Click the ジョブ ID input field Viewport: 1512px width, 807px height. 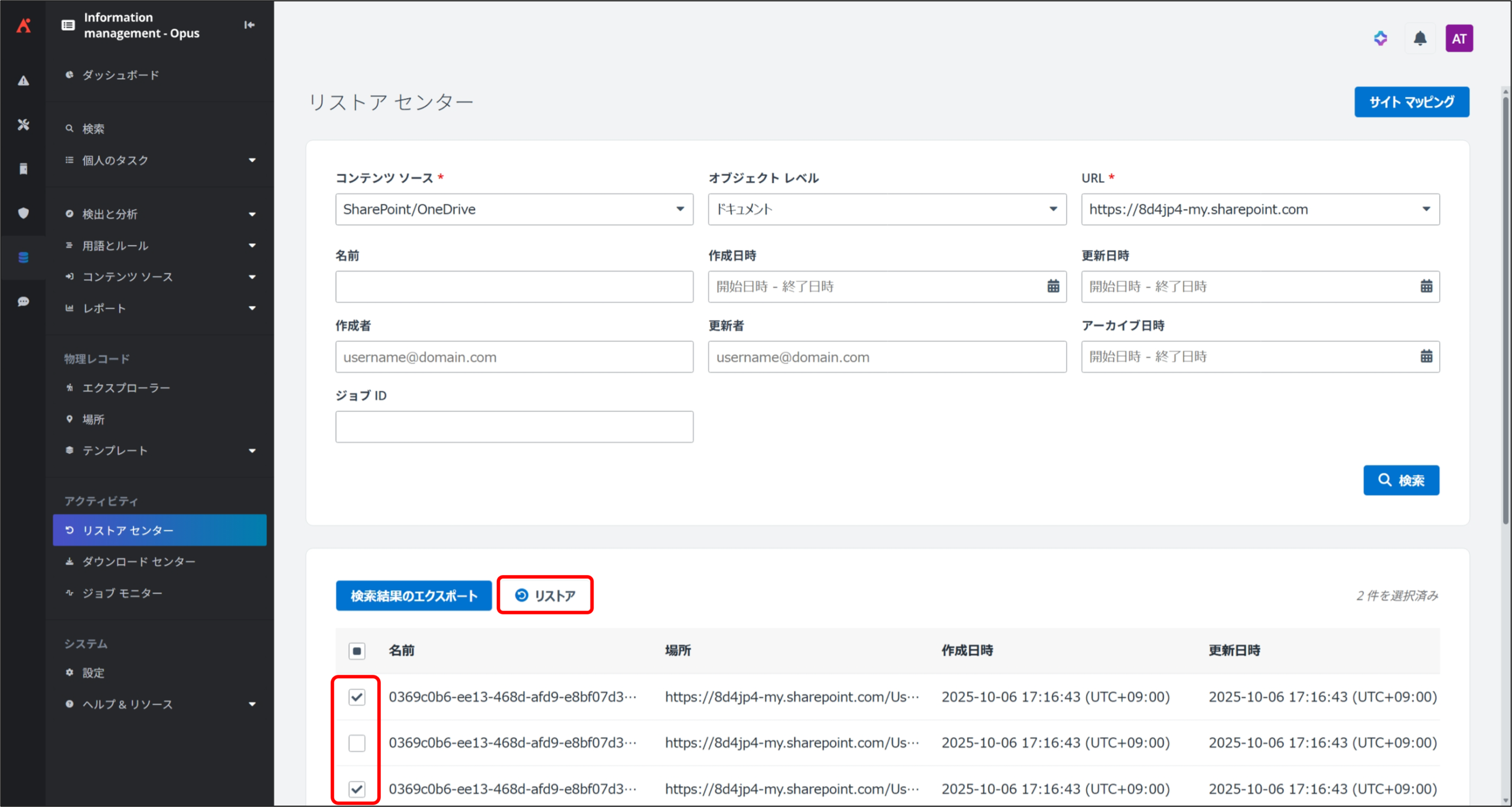pyautogui.click(x=514, y=427)
